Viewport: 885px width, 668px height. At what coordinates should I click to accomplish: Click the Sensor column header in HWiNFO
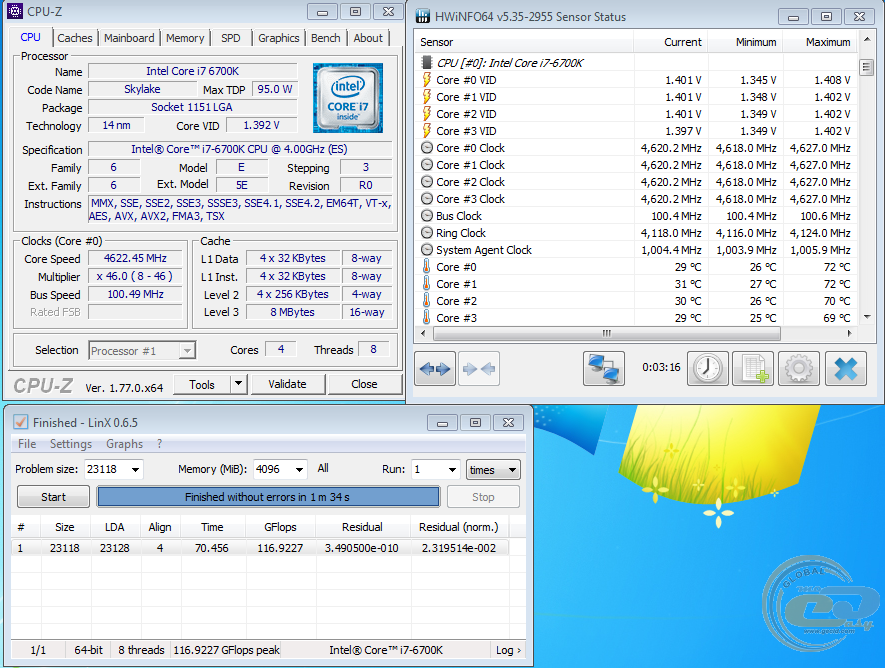[524, 42]
